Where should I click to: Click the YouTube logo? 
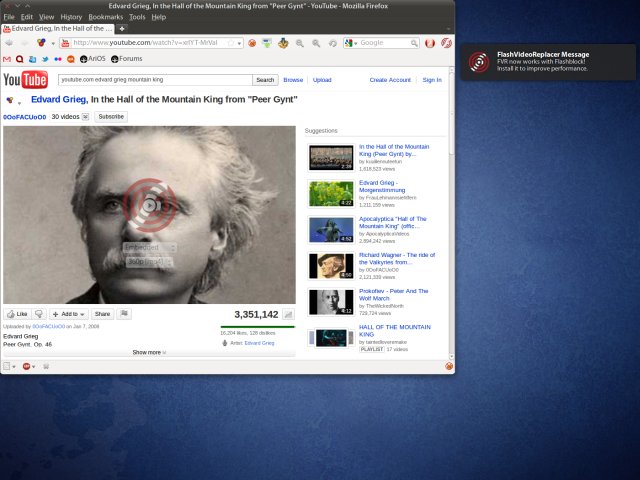pos(26,80)
